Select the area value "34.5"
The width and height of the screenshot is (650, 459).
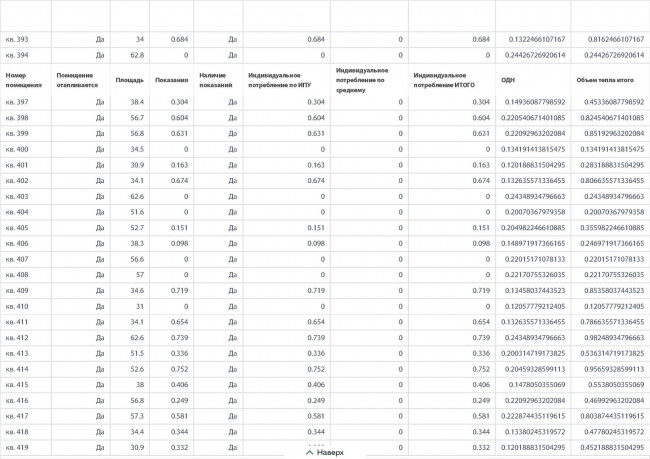137,149
